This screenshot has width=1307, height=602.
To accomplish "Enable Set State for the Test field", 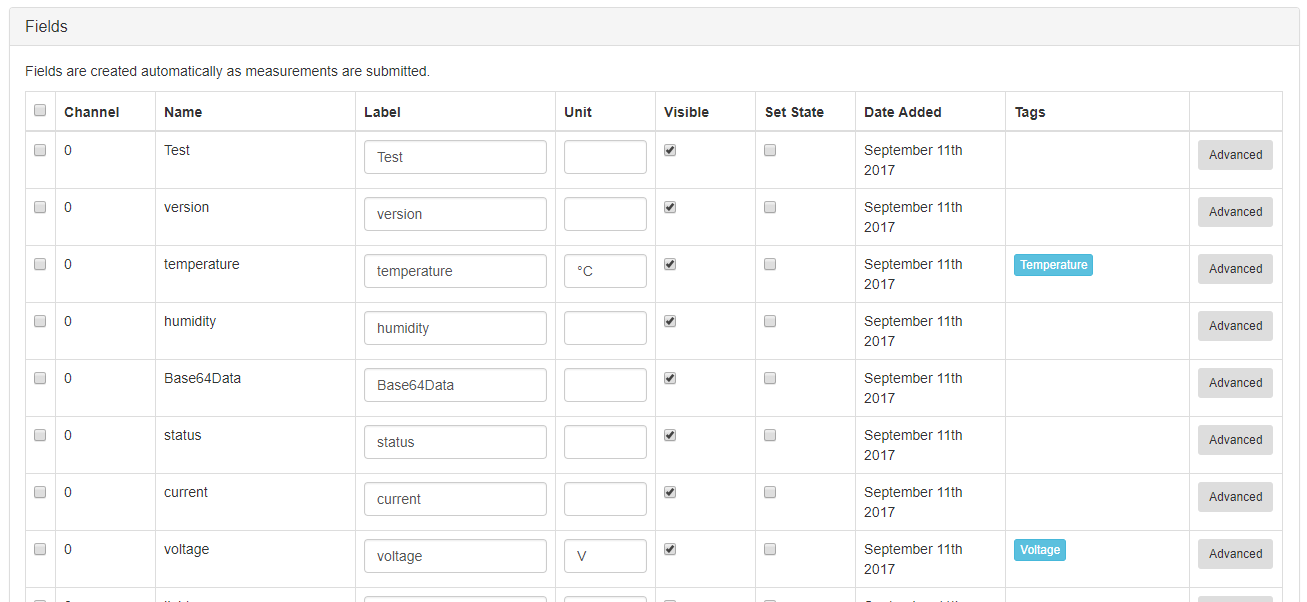I will pyautogui.click(x=770, y=150).
